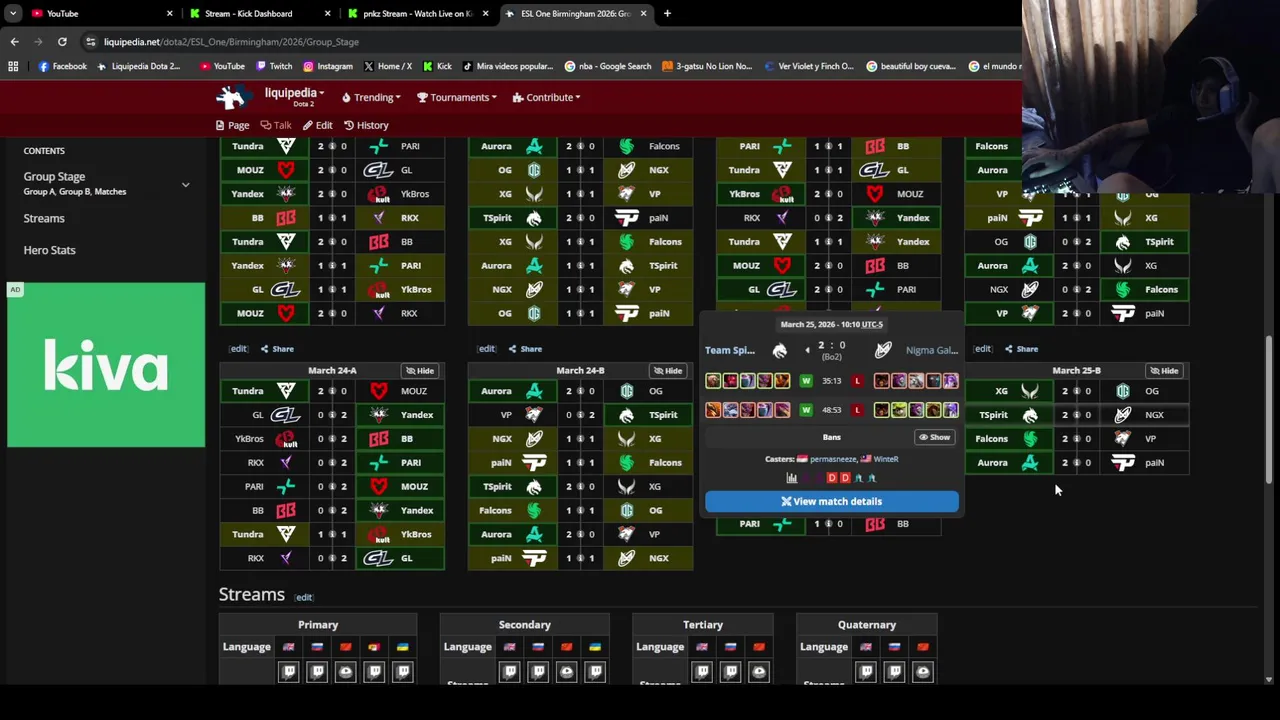Go to Streams in contents sidebar
1280x720 pixels.
tap(44, 218)
